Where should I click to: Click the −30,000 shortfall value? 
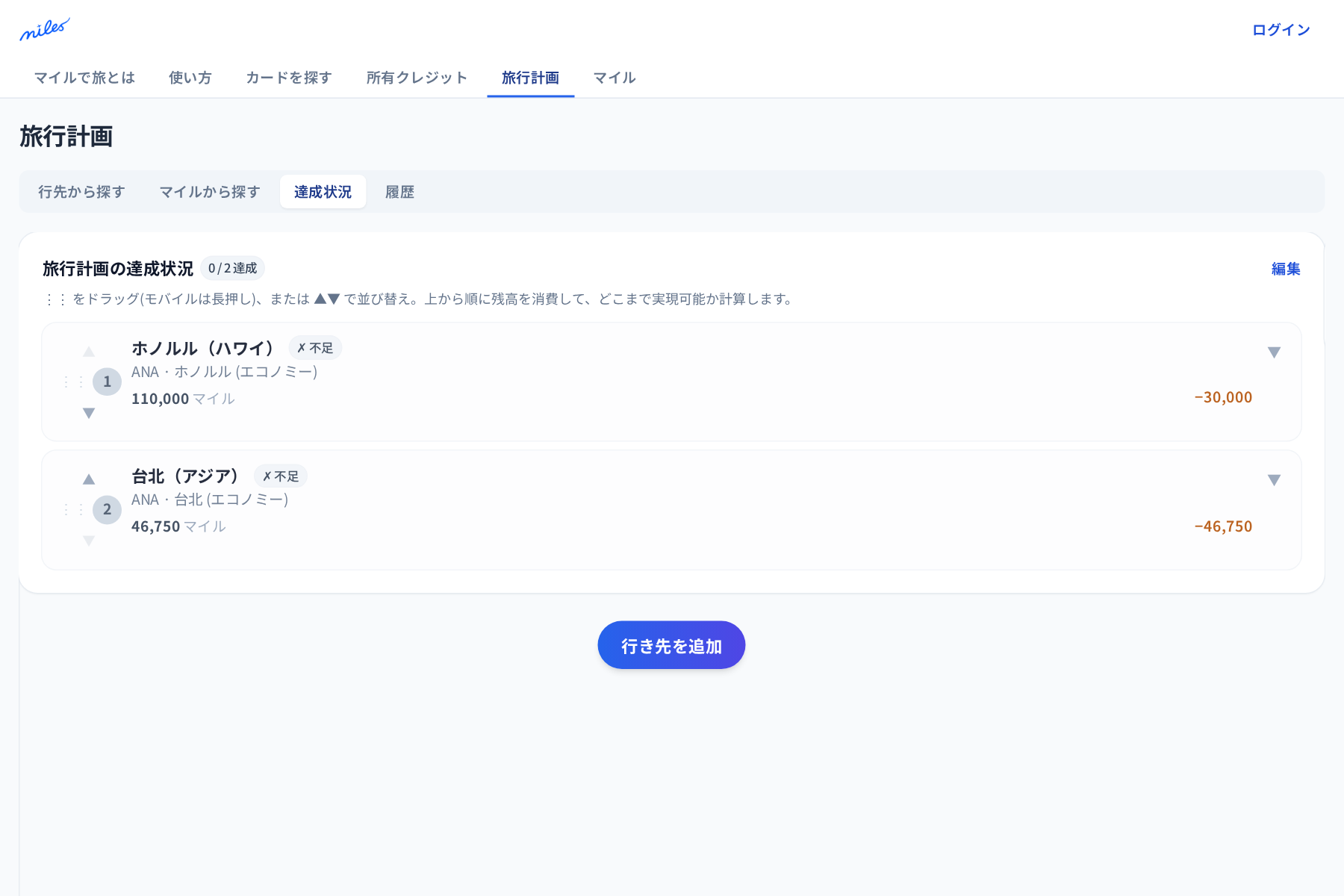(x=1223, y=397)
